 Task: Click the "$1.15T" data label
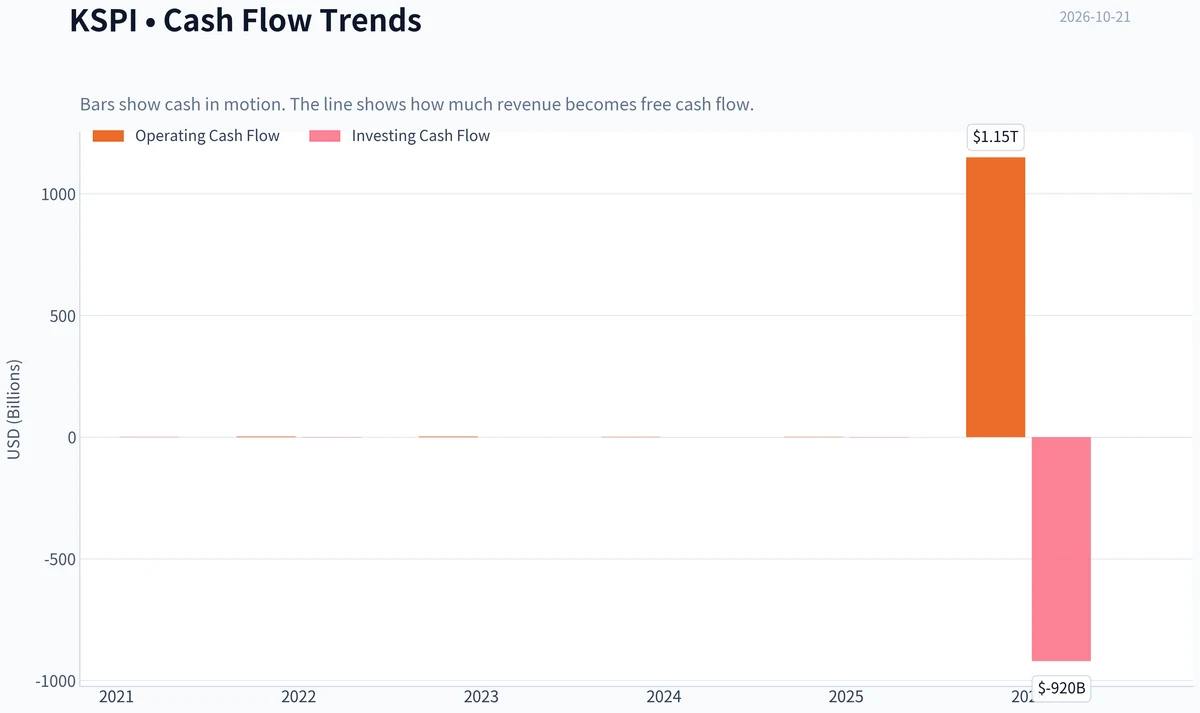pos(995,138)
